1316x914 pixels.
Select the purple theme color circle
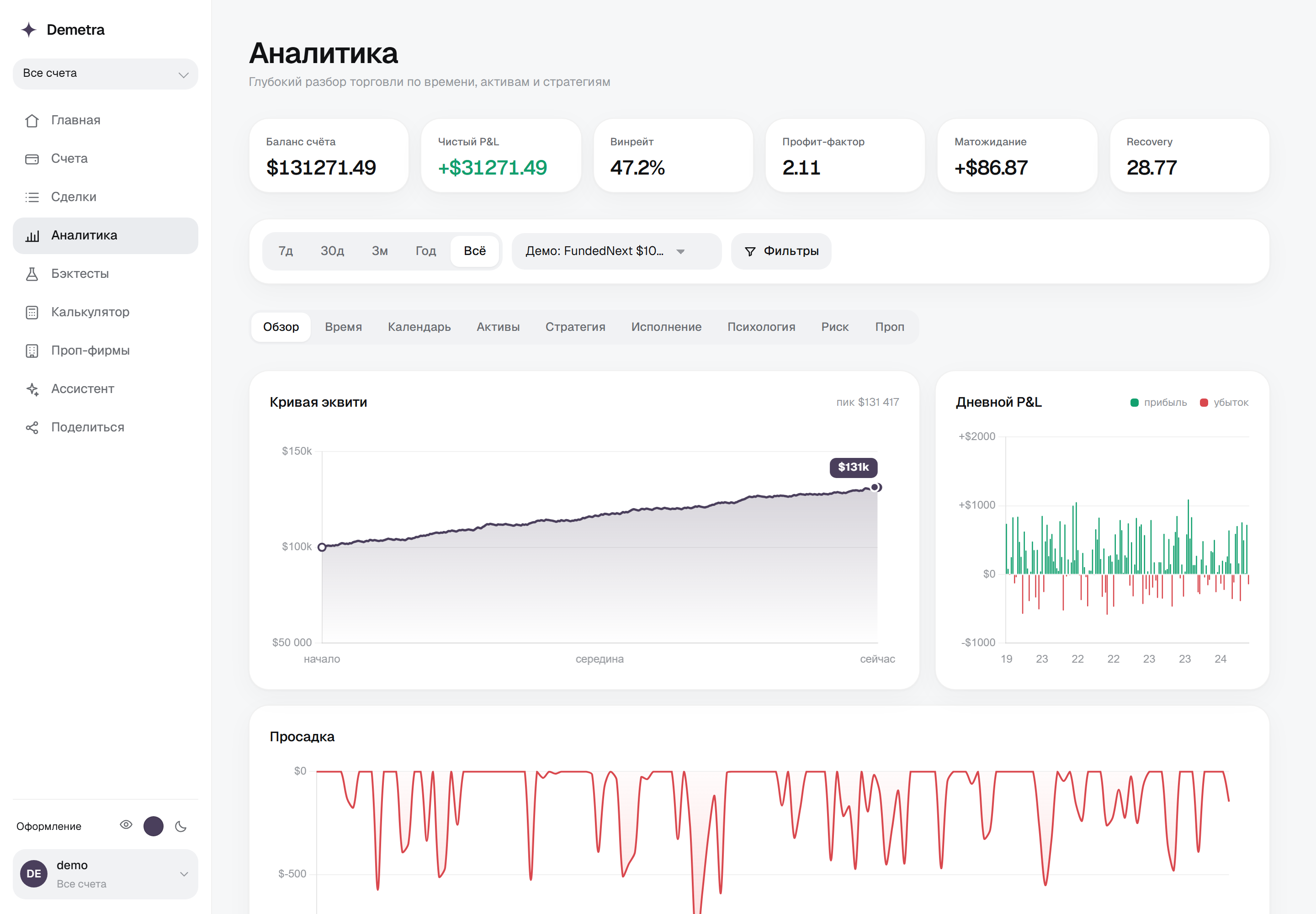(154, 826)
